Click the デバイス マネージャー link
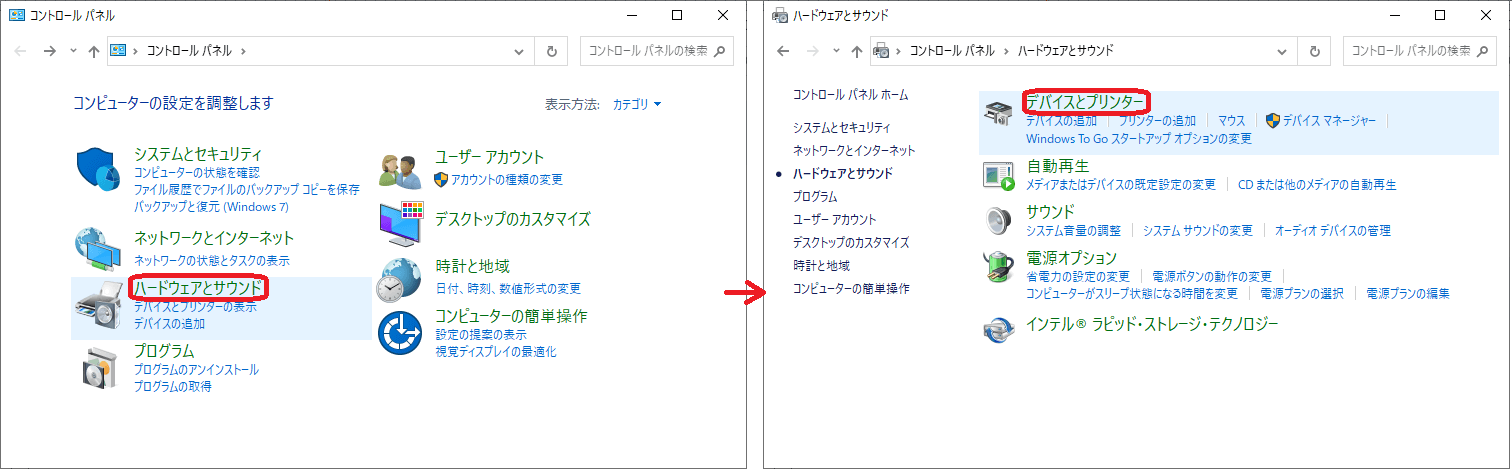1512x472 pixels. coord(1329,121)
